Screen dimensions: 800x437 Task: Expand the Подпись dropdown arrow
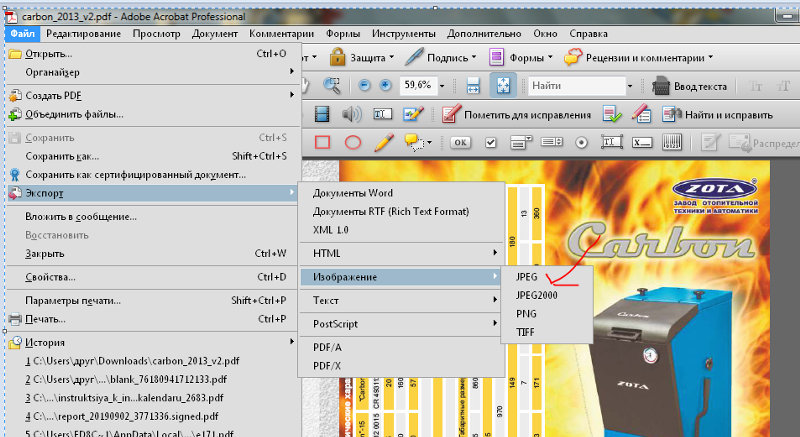tap(474, 57)
